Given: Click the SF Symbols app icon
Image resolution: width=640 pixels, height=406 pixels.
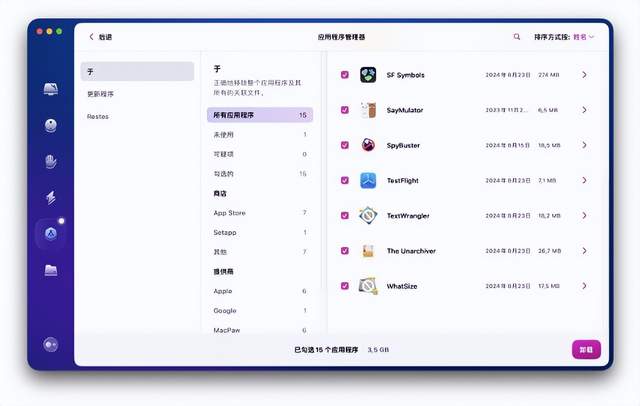Looking at the screenshot, I should pyautogui.click(x=368, y=75).
